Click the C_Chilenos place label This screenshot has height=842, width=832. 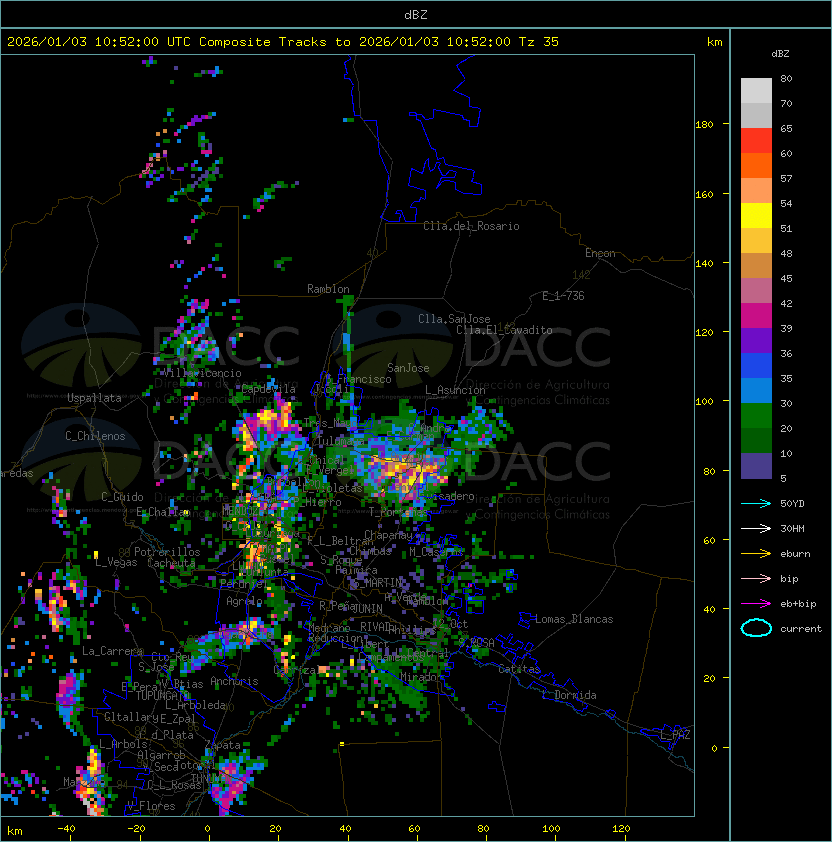pos(95,436)
